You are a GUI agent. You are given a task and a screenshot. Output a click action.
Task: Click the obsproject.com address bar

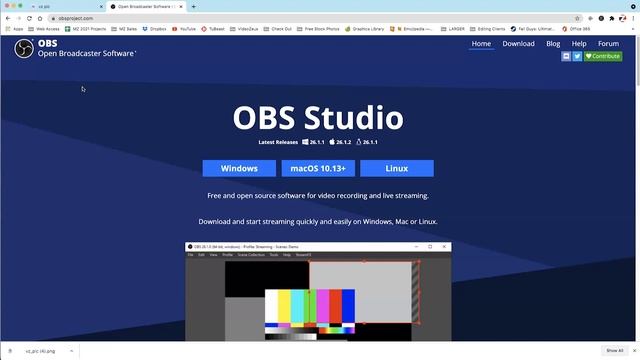tap(314, 18)
